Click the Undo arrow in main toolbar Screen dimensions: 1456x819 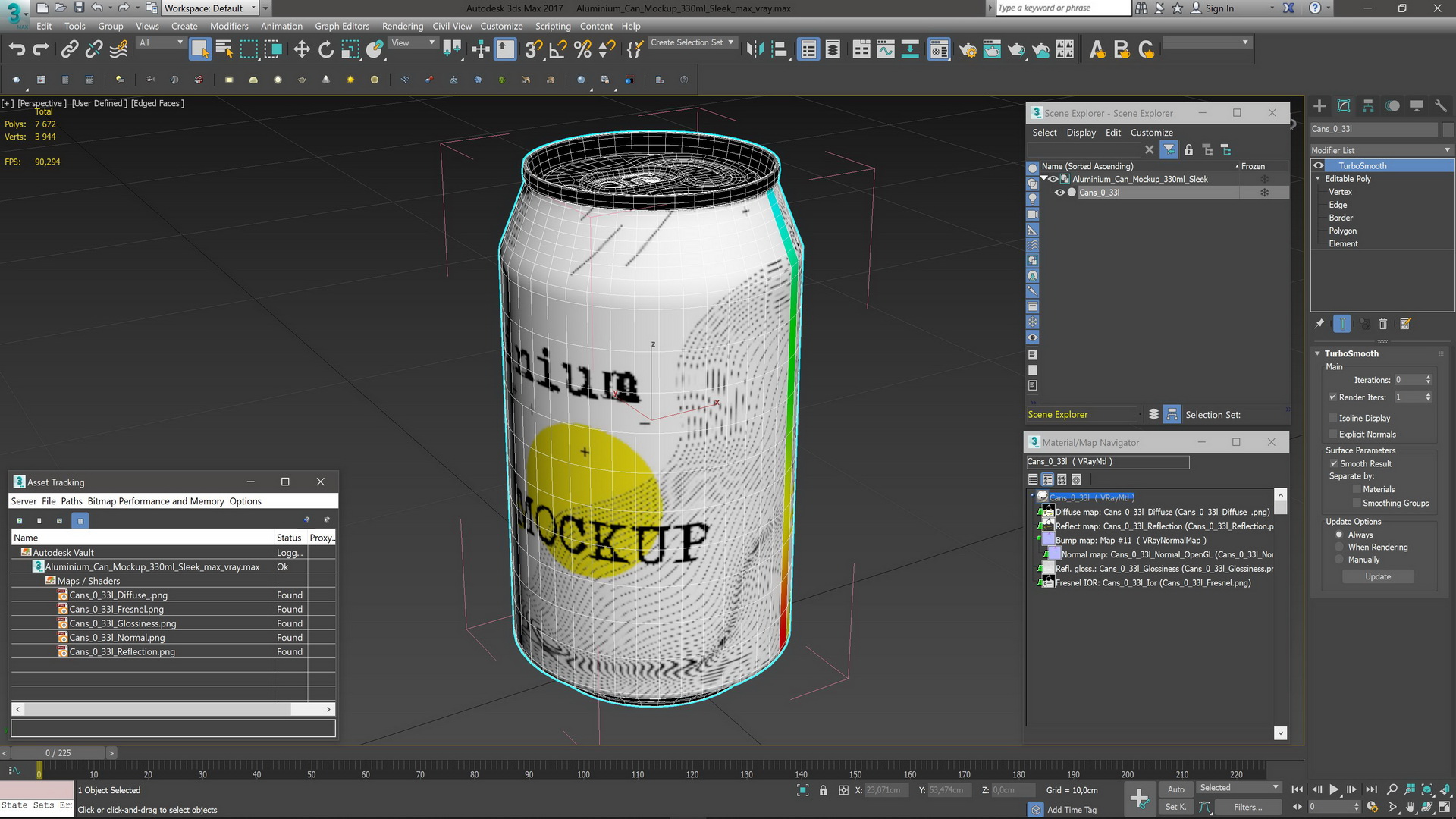(x=17, y=50)
